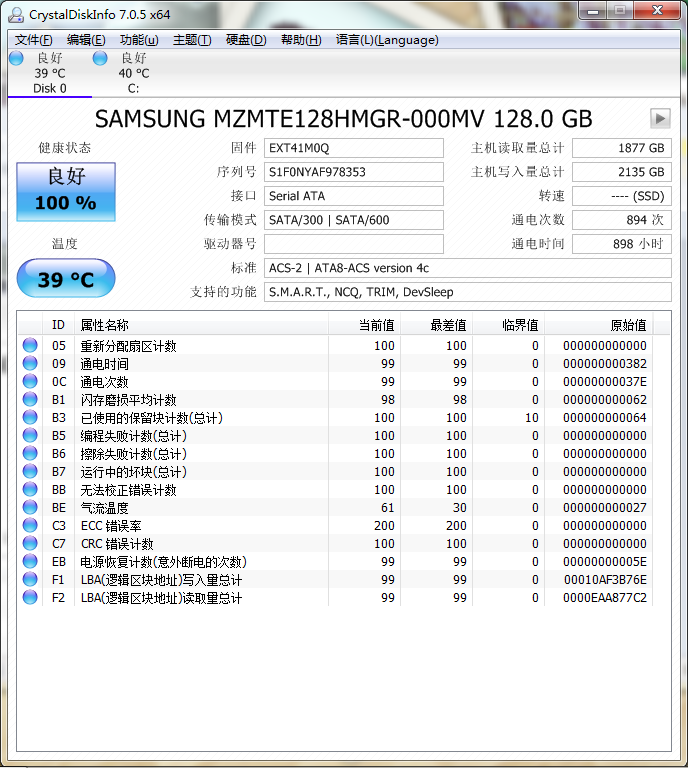Click status orb for attribute BE 气流温度
689x768 pixels.
(30, 507)
